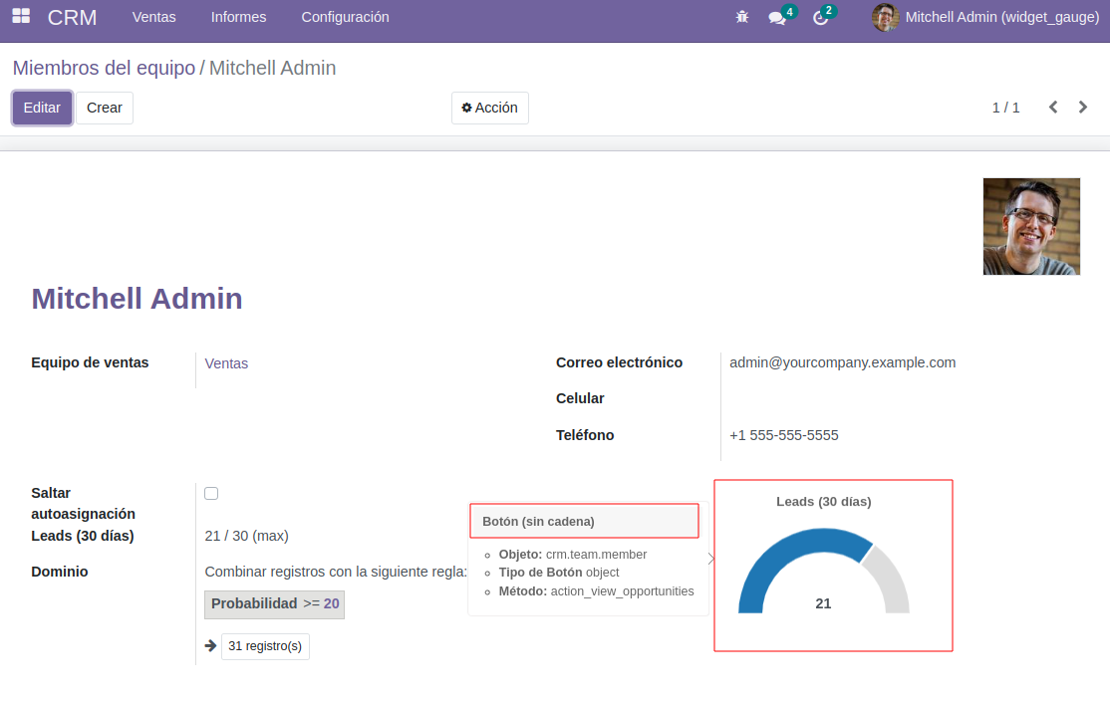Click the Leads (30 días) left field label
Viewport: 1110px width, 702px height.
coord(83,536)
